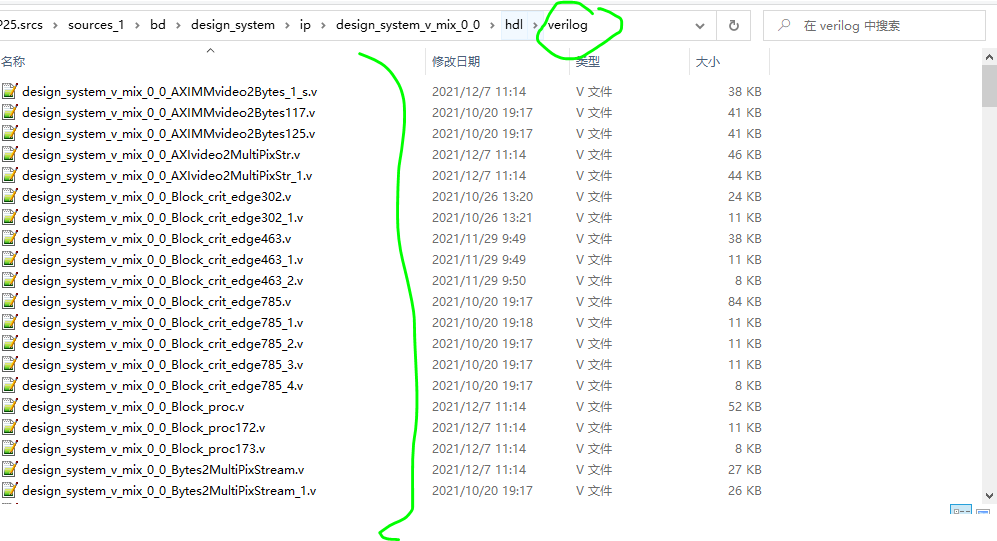This screenshot has width=997, height=541.
Task: Click file icon of AXIMMvideo2Bytes_1_s.v
Action: 10,91
